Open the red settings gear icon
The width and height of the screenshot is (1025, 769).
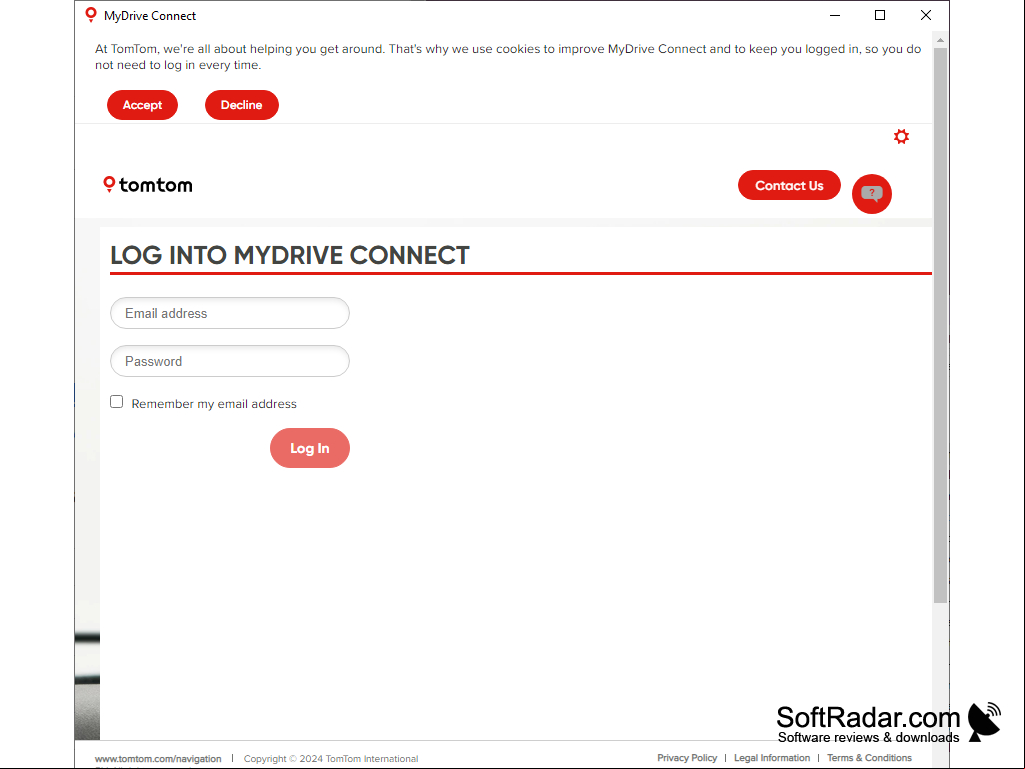tap(901, 137)
